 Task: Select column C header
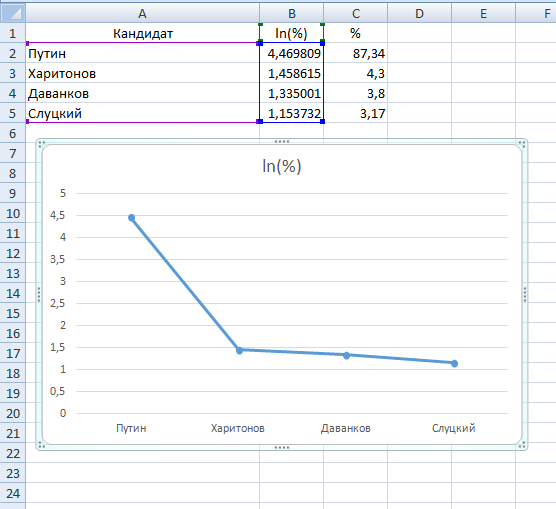tap(356, 13)
